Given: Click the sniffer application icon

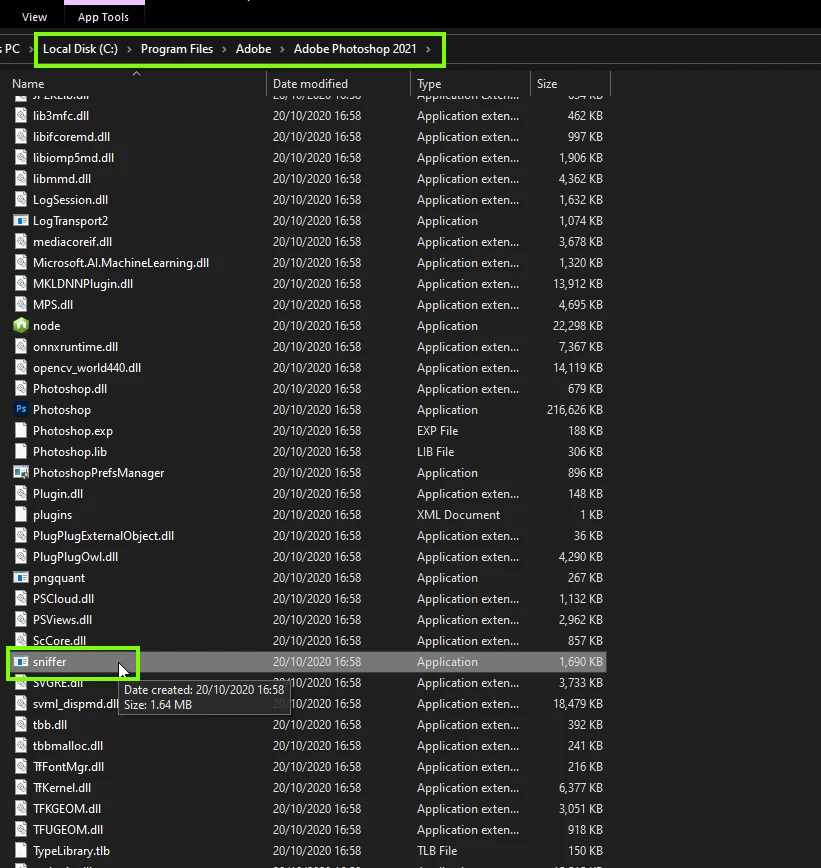Looking at the screenshot, I should [x=20, y=661].
